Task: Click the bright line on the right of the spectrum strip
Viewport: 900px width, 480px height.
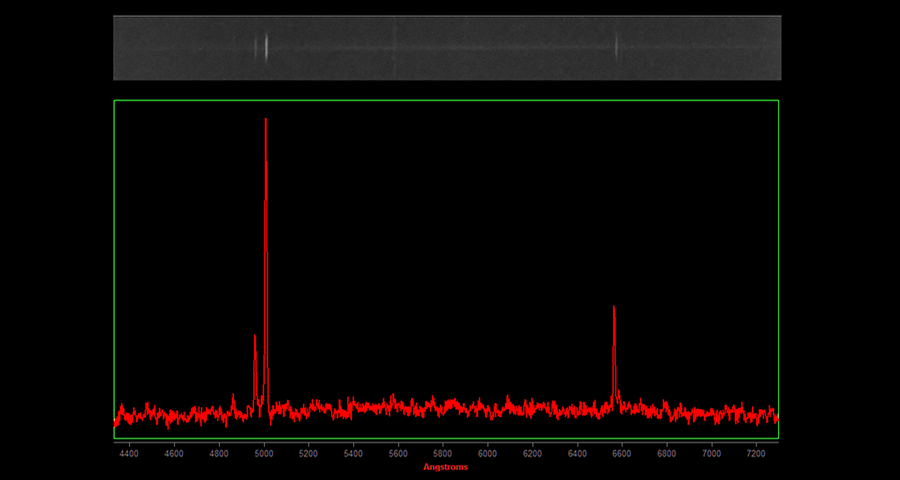Action: point(615,46)
